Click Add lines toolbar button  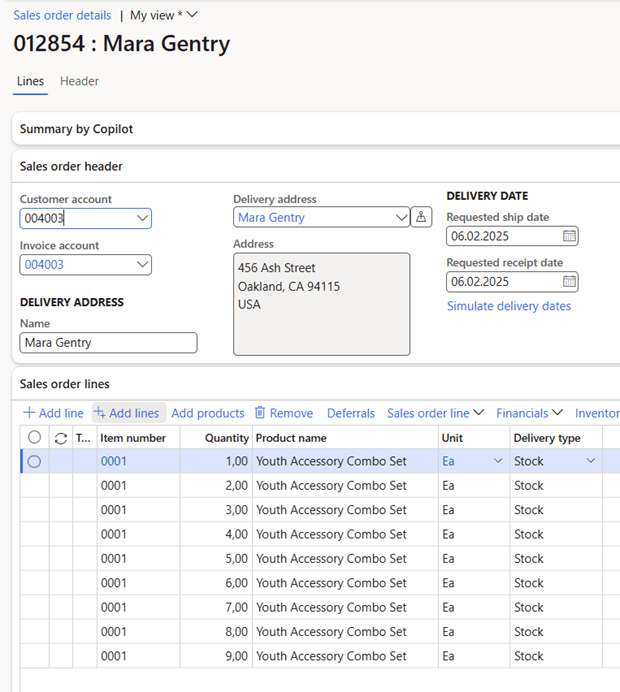pos(128,413)
